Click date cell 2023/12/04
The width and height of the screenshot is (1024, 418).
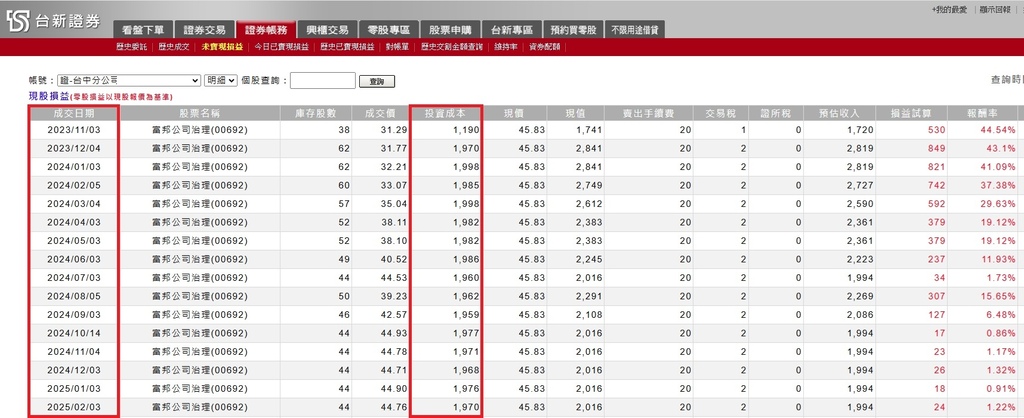[74, 148]
